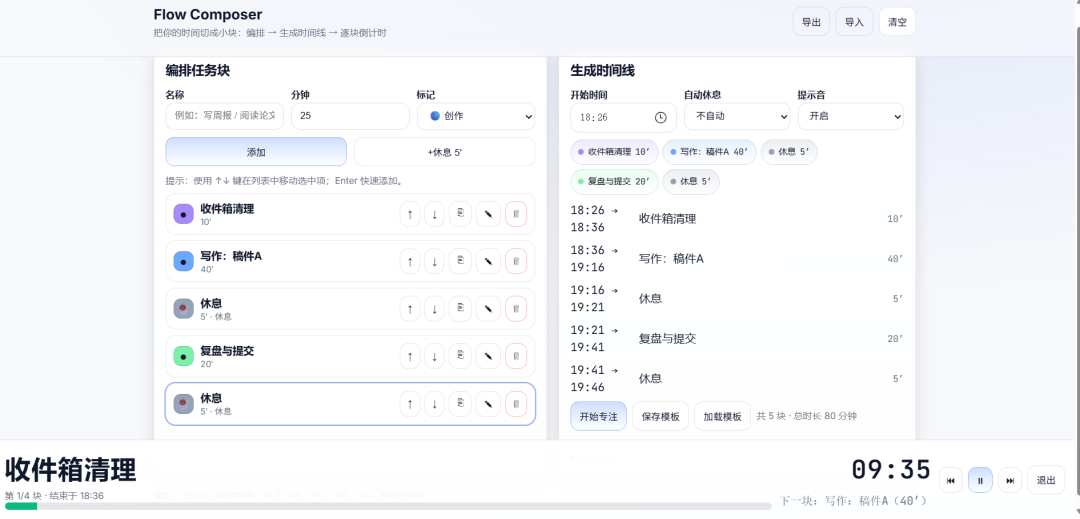Click the 复盘与提交 20′ chip
The image size is (1080, 519).
pyautogui.click(x=614, y=181)
